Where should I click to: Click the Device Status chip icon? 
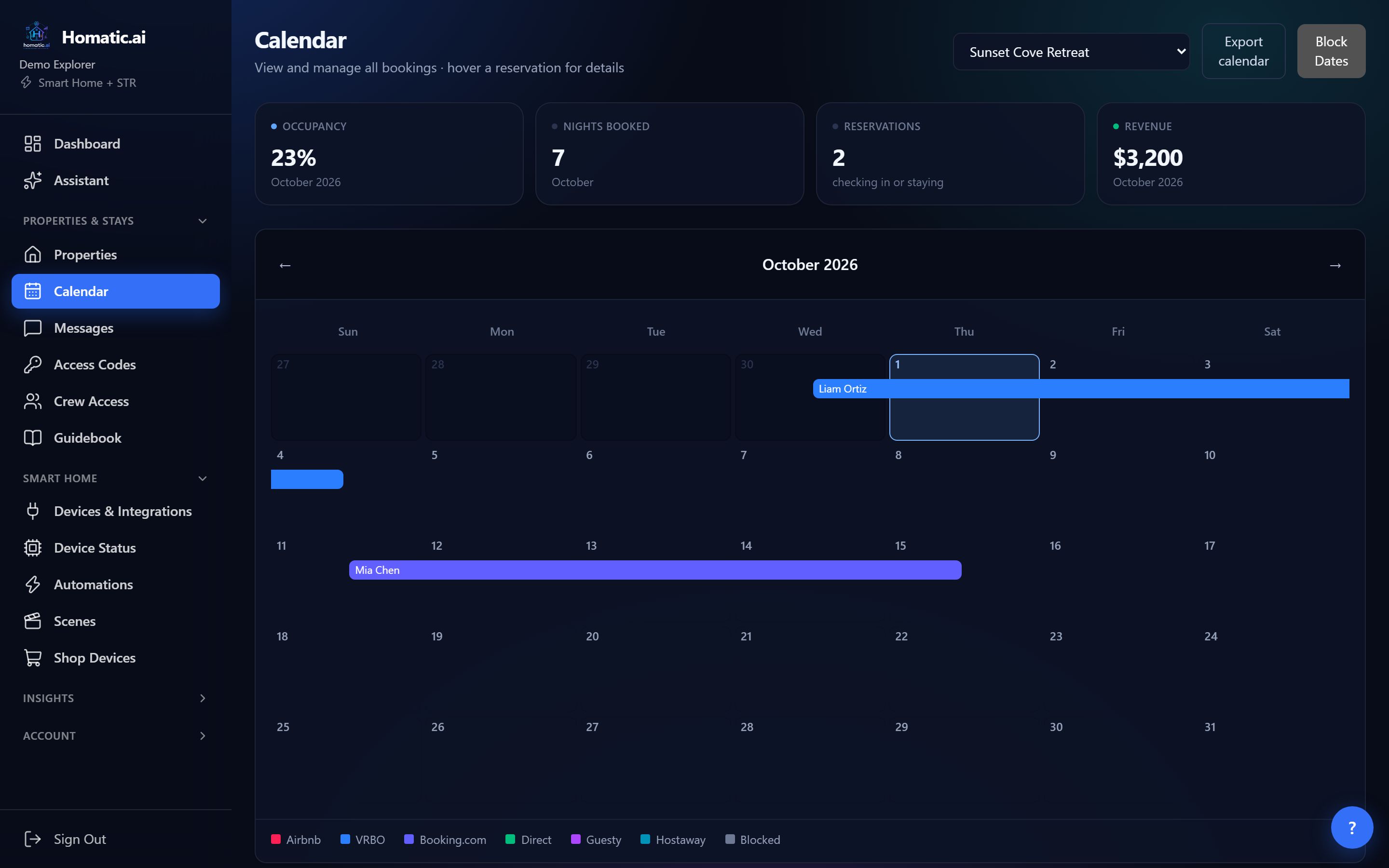pos(33,548)
